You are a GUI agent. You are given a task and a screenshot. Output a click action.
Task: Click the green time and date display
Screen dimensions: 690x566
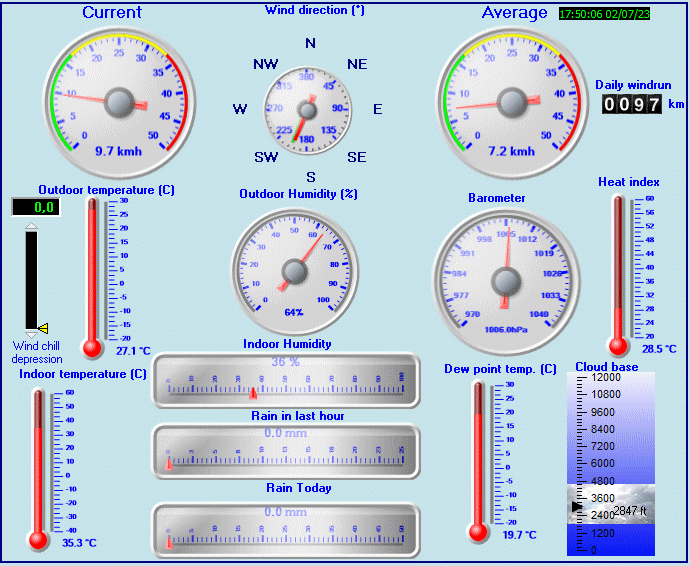618,15
